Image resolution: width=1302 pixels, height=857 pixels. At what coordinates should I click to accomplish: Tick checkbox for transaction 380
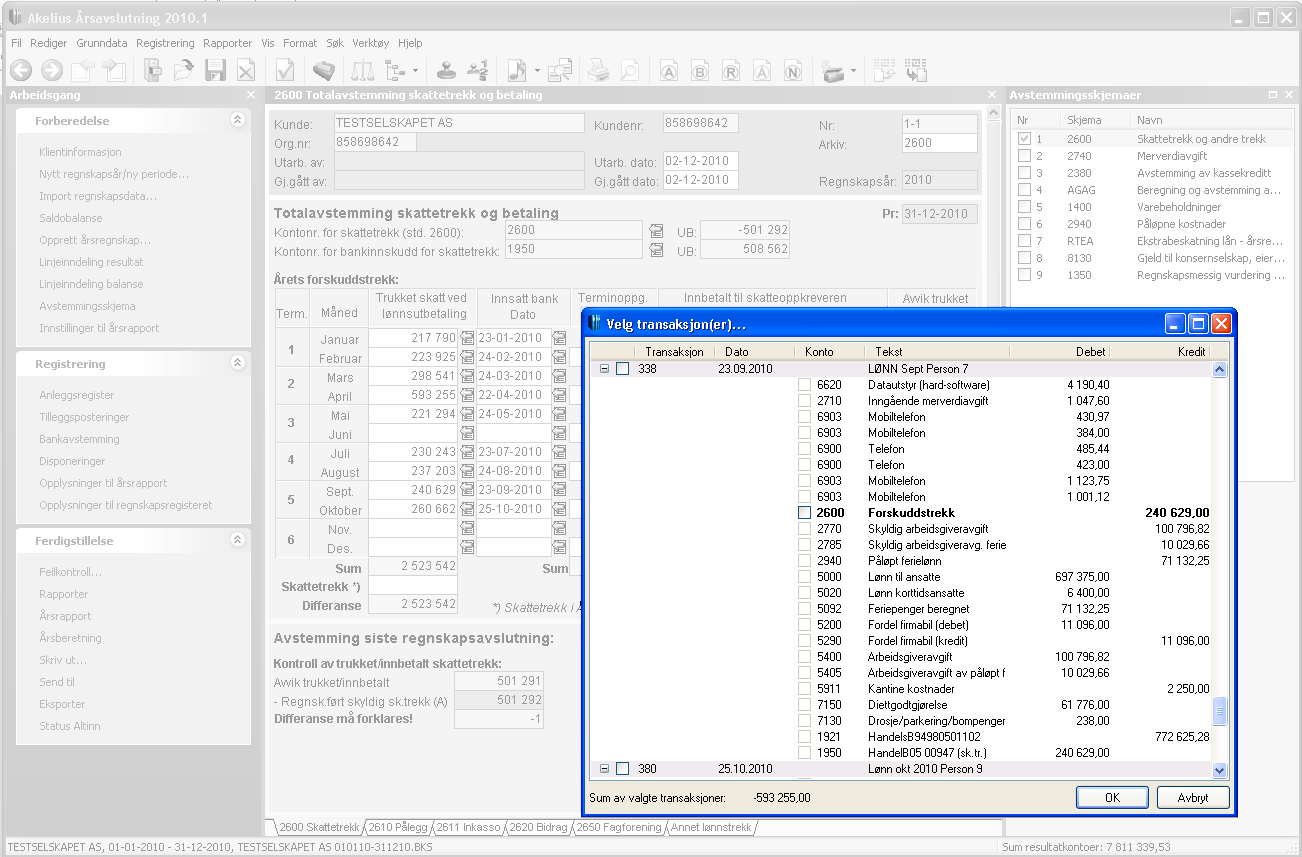(x=622, y=769)
